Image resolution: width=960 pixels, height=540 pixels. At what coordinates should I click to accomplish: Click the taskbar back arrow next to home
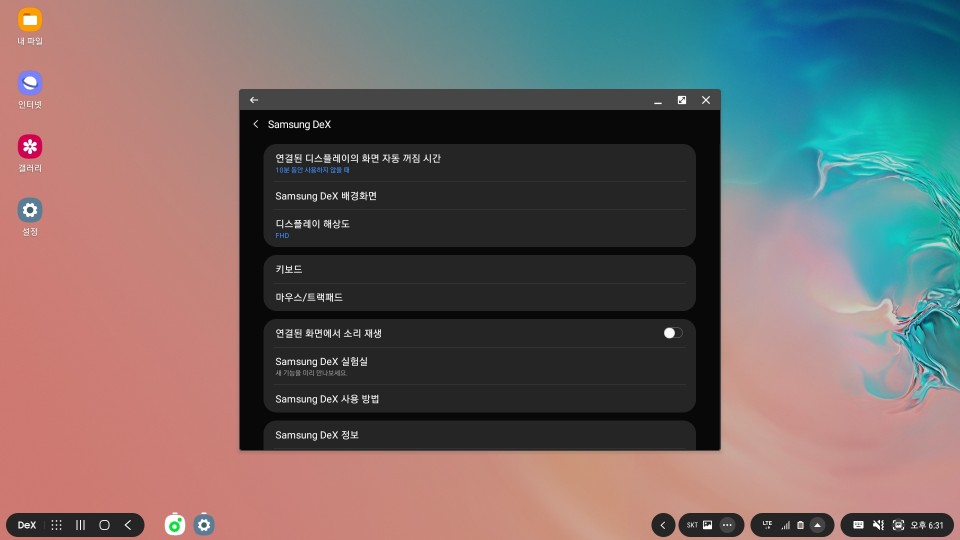coord(128,525)
